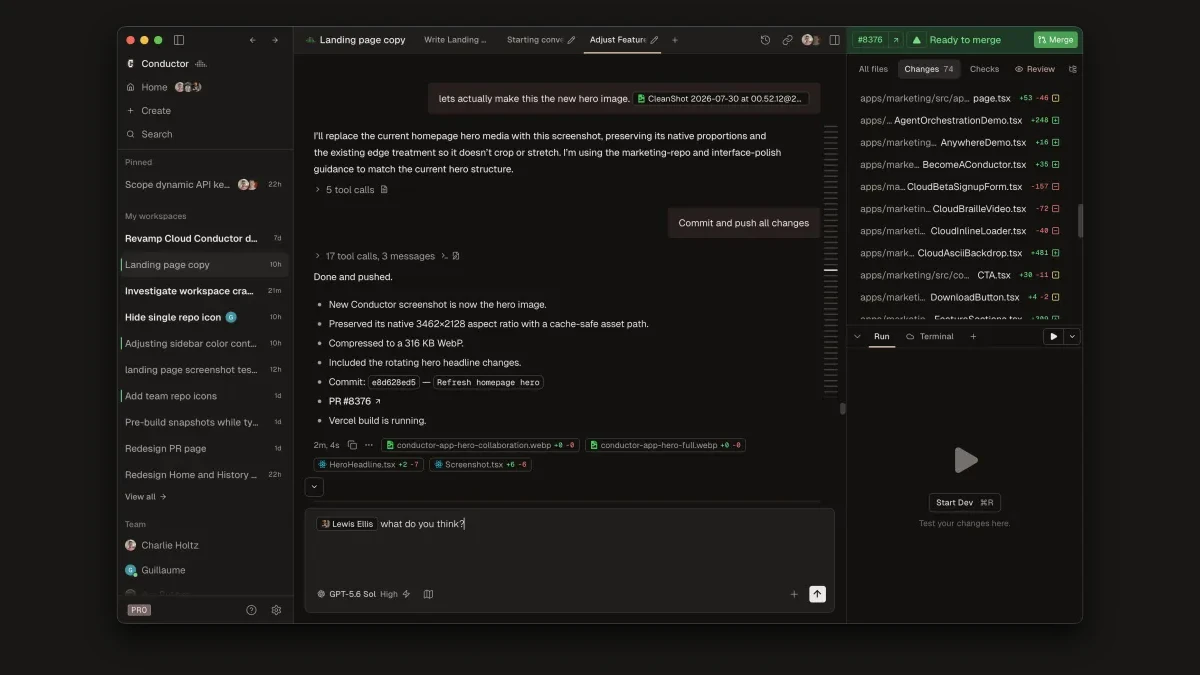Click the document icon beside 5 tool calls
1200x675 pixels.
(x=384, y=190)
